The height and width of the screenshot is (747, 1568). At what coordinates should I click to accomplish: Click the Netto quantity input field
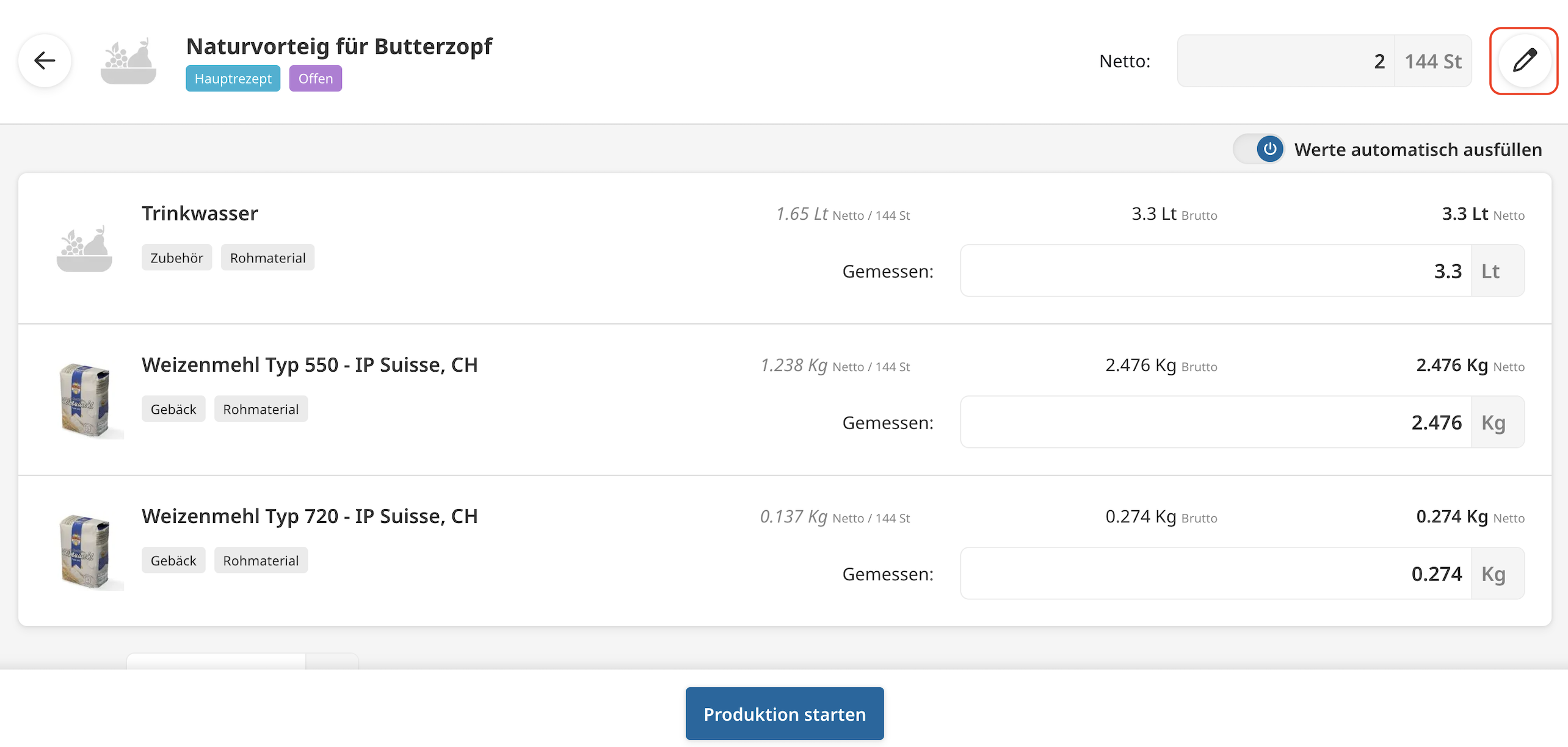(x=1286, y=61)
